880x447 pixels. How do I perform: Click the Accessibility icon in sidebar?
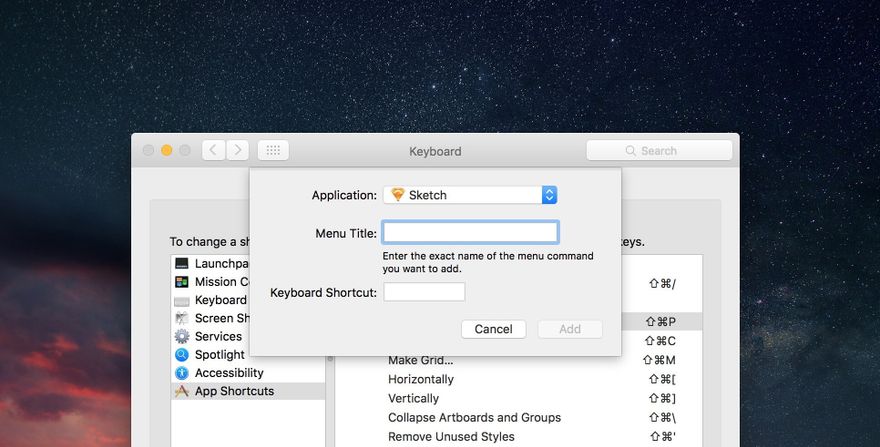[182, 373]
